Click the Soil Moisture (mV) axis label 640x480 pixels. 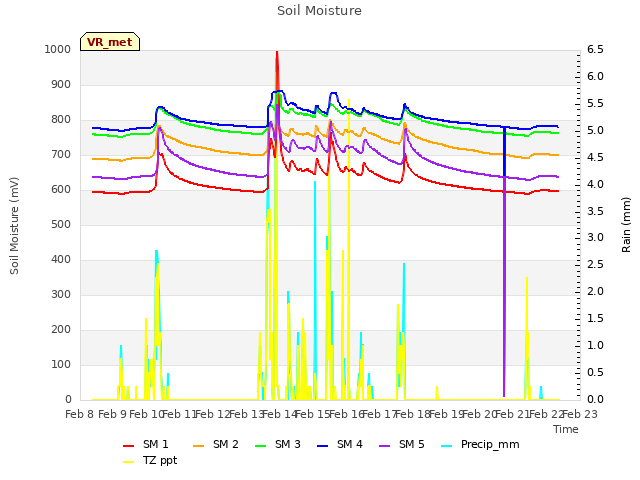coord(14,226)
